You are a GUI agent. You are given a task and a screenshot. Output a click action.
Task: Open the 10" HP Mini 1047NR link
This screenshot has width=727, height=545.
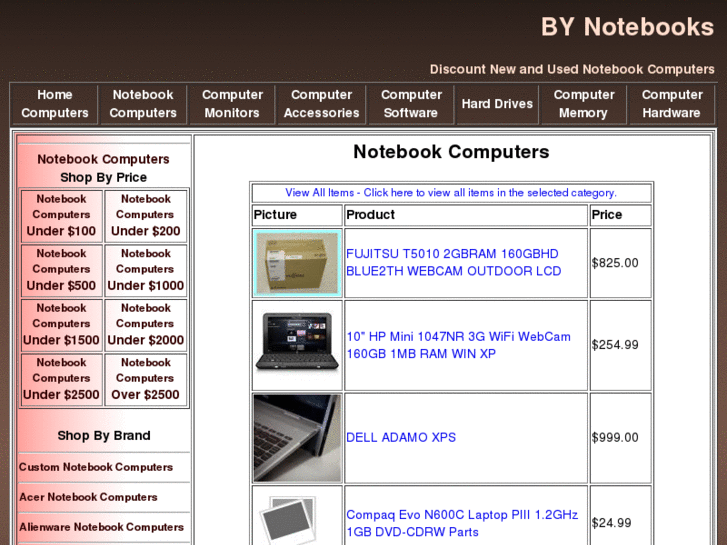459,345
